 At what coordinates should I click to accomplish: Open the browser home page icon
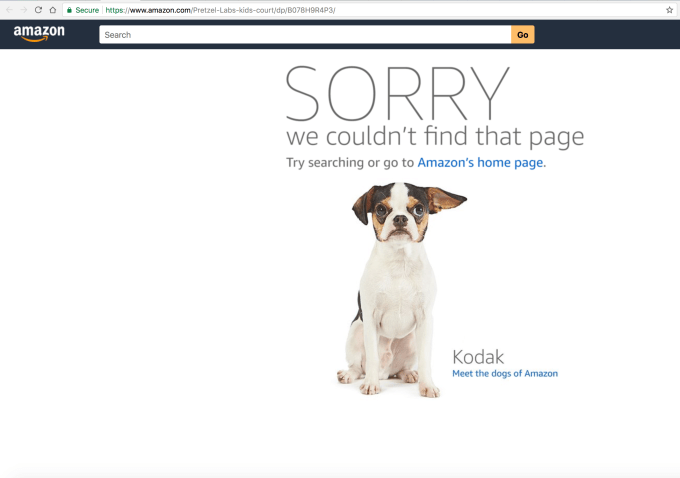pyautogui.click(x=52, y=10)
